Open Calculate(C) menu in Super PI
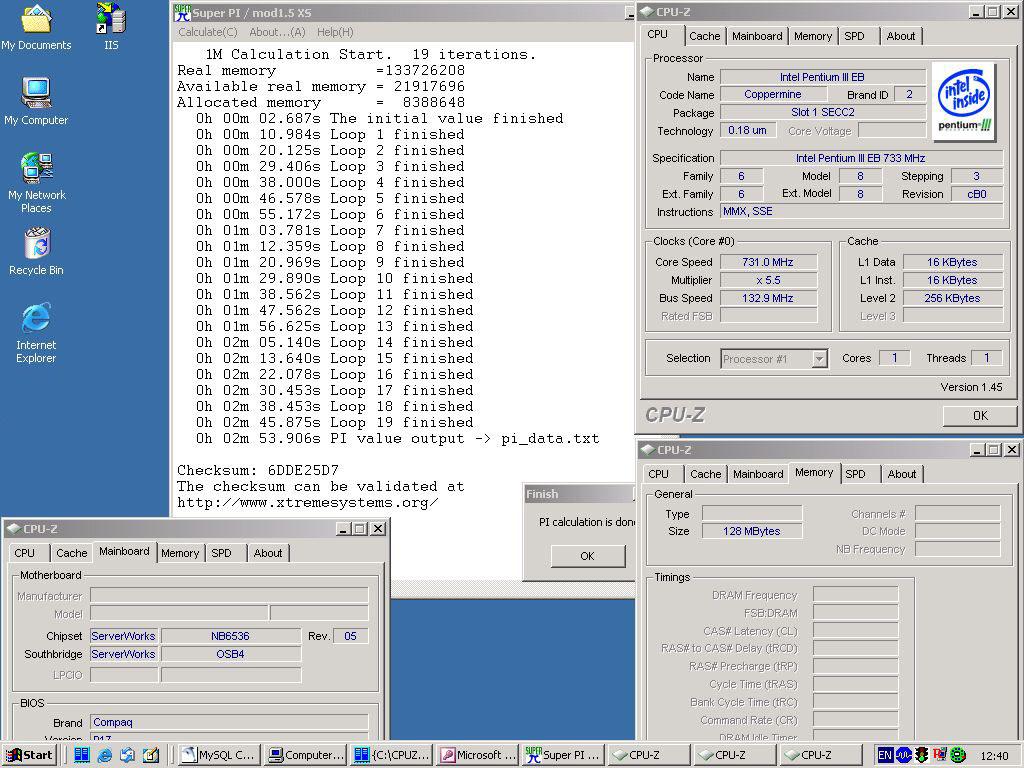The height and width of the screenshot is (768, 1024). (208, 32)
